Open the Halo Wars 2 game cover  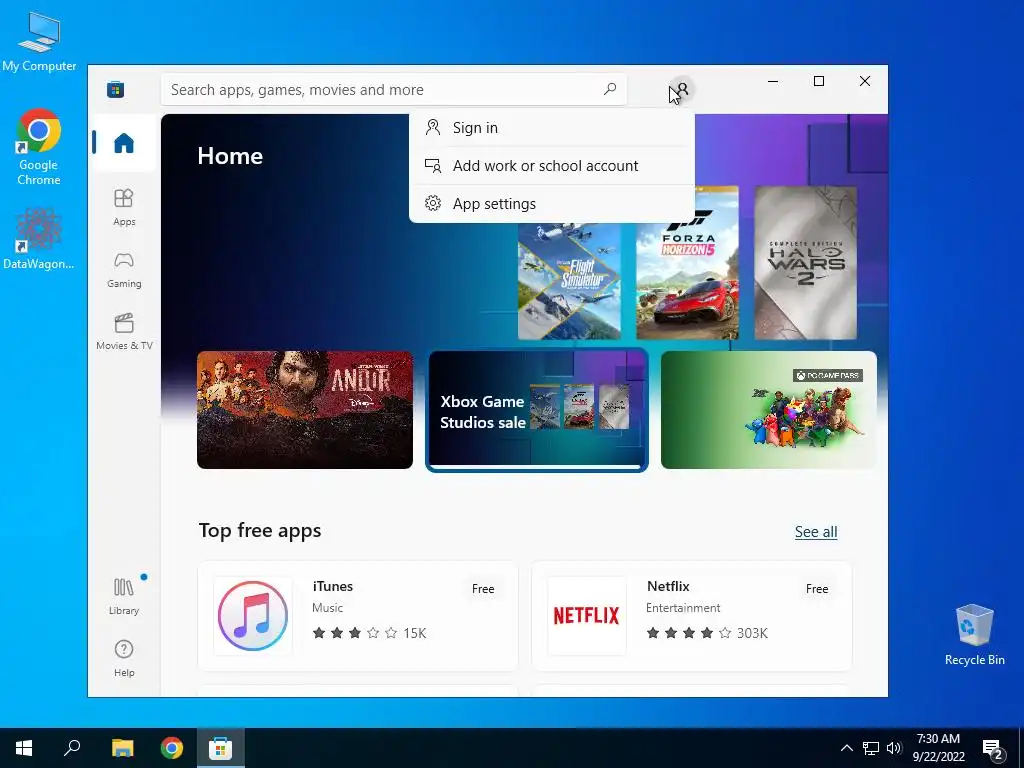(x=806, y=263)
